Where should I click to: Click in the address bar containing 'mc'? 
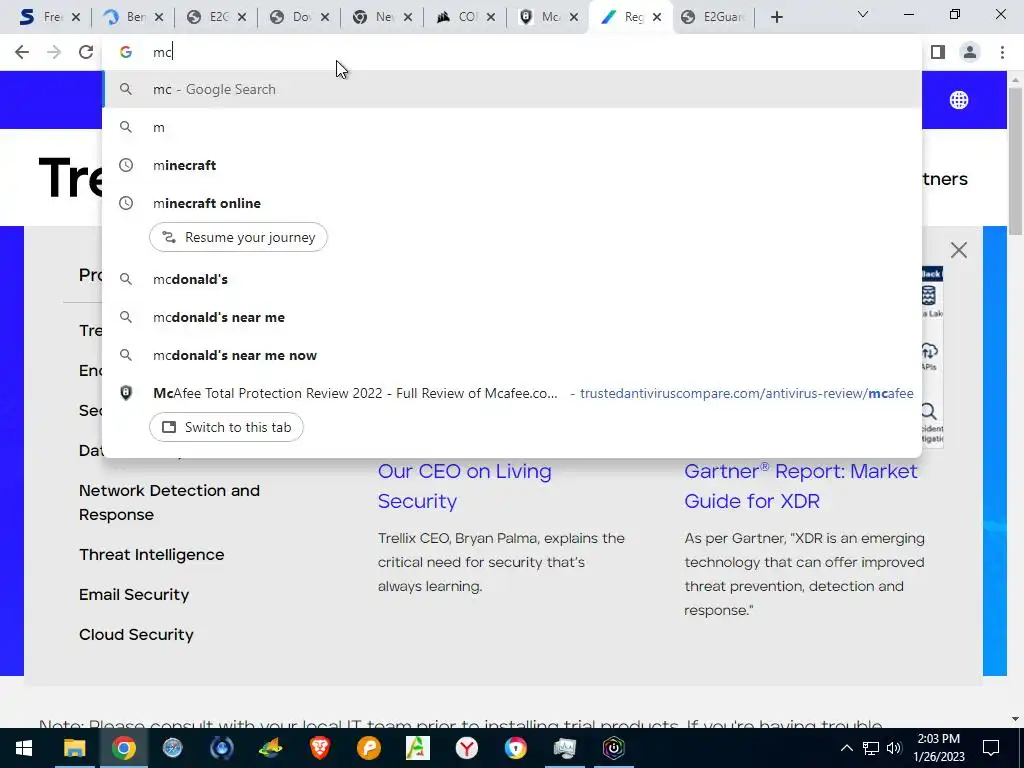[x=512, y=52]
